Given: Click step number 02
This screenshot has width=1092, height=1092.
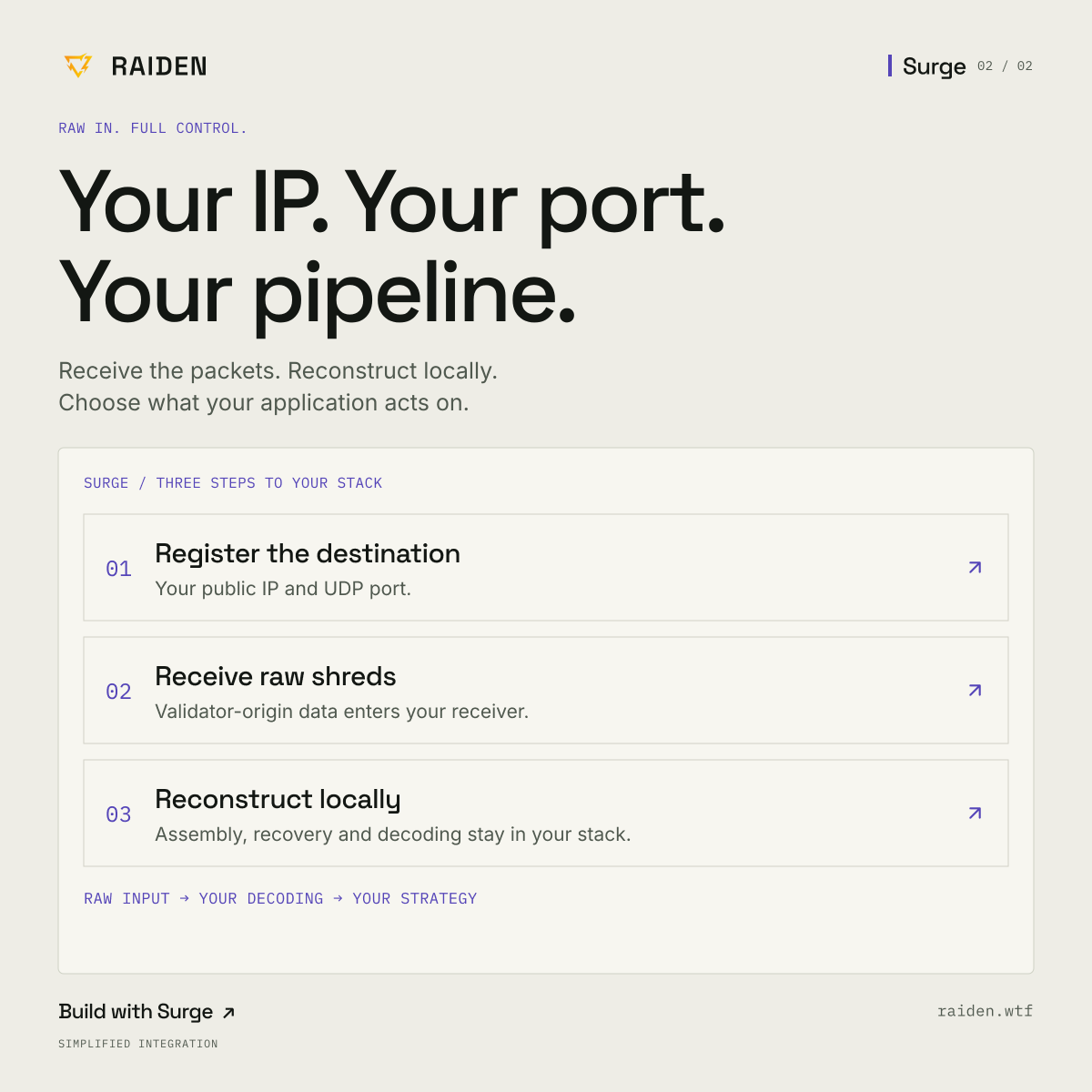Looking at the screenshot, I should tap(118, 692).
